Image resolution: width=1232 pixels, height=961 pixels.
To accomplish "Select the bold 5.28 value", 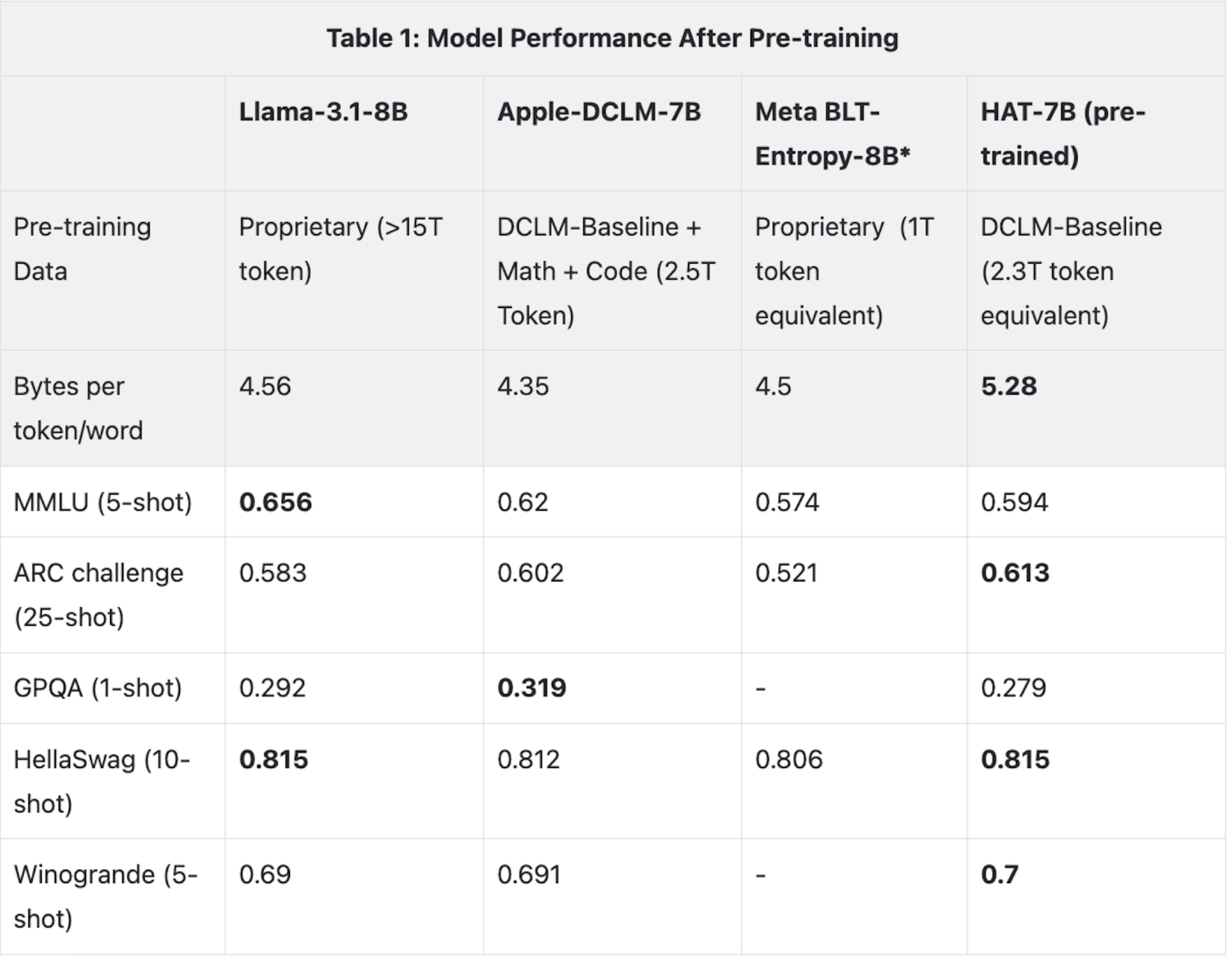I will (1009, 386).
